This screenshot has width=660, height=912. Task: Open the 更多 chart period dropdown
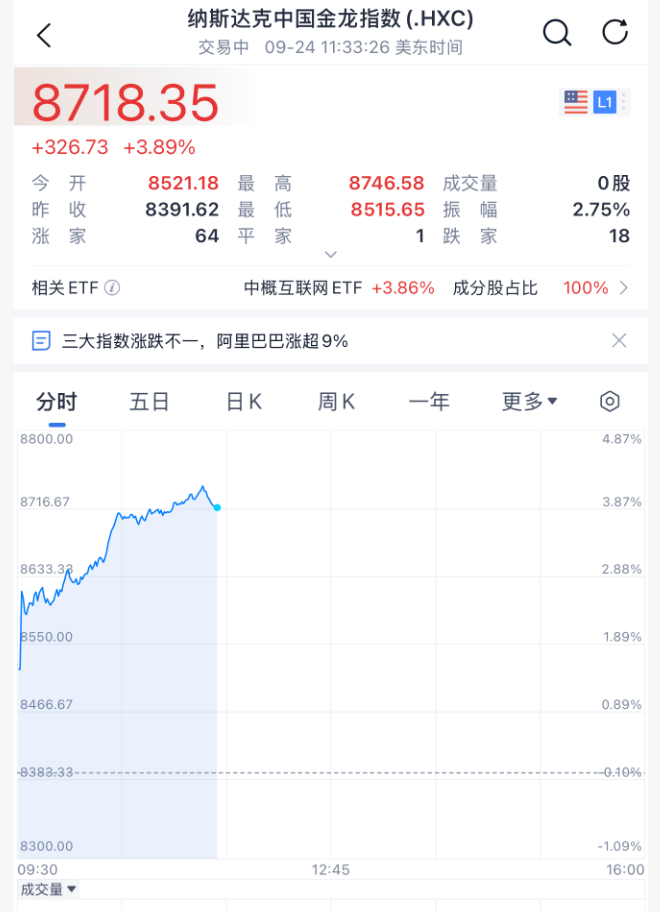click(x=530, y=401)
